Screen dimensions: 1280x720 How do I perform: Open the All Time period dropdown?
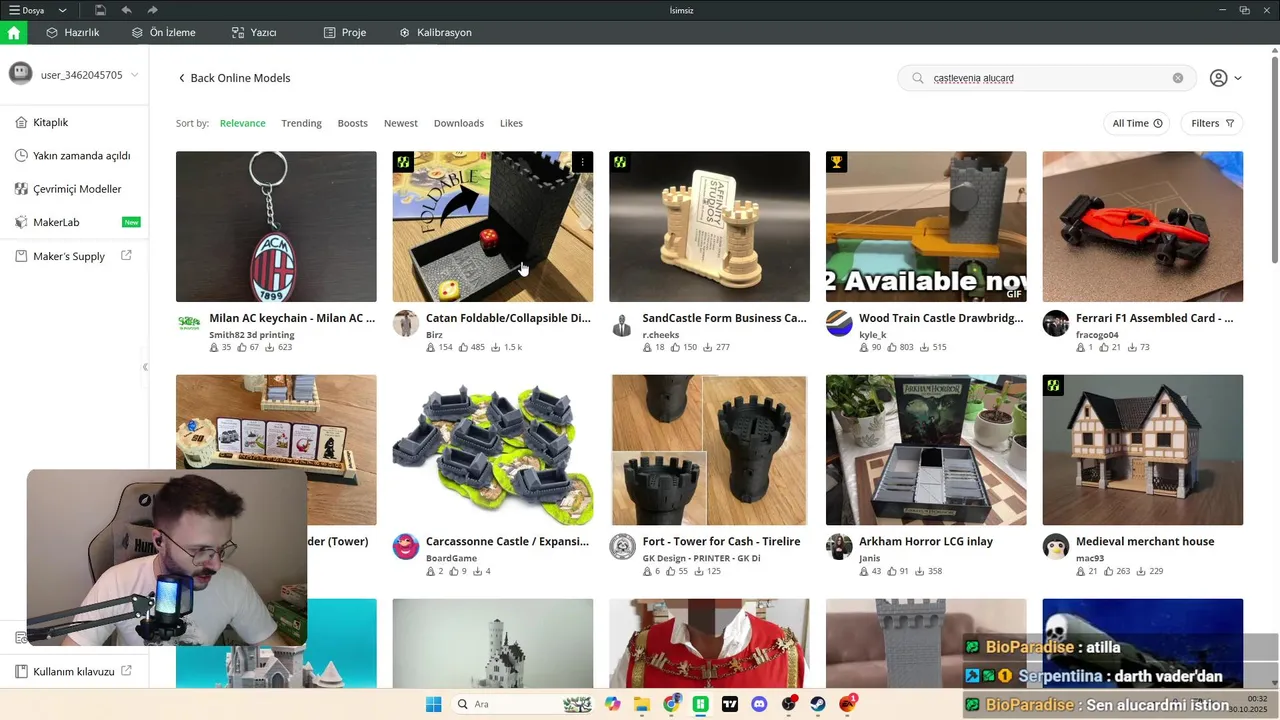pyautogui.click(x=1137, y=123)
